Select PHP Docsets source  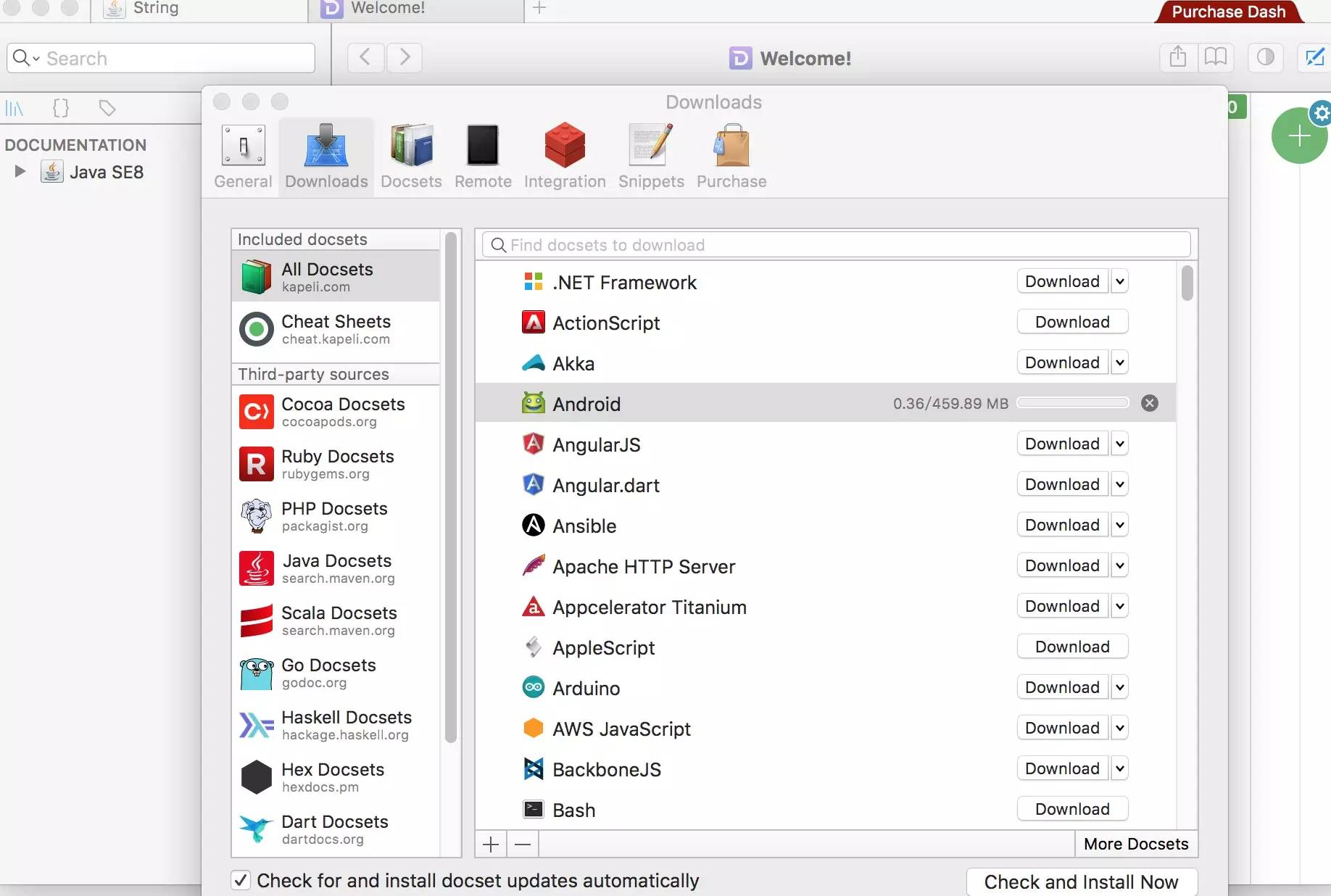(336, 515)
